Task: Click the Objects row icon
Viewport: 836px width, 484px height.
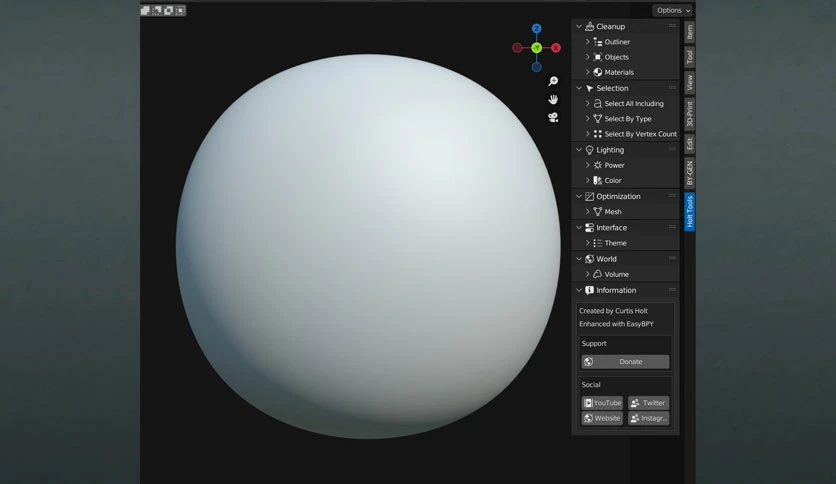Action: (598, 57)
